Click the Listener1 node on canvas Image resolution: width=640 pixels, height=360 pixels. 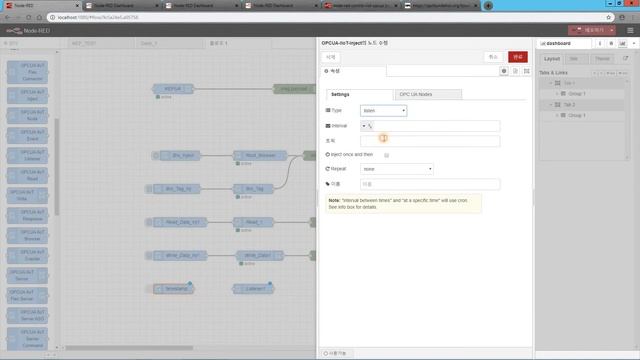(x=253, y=289)
